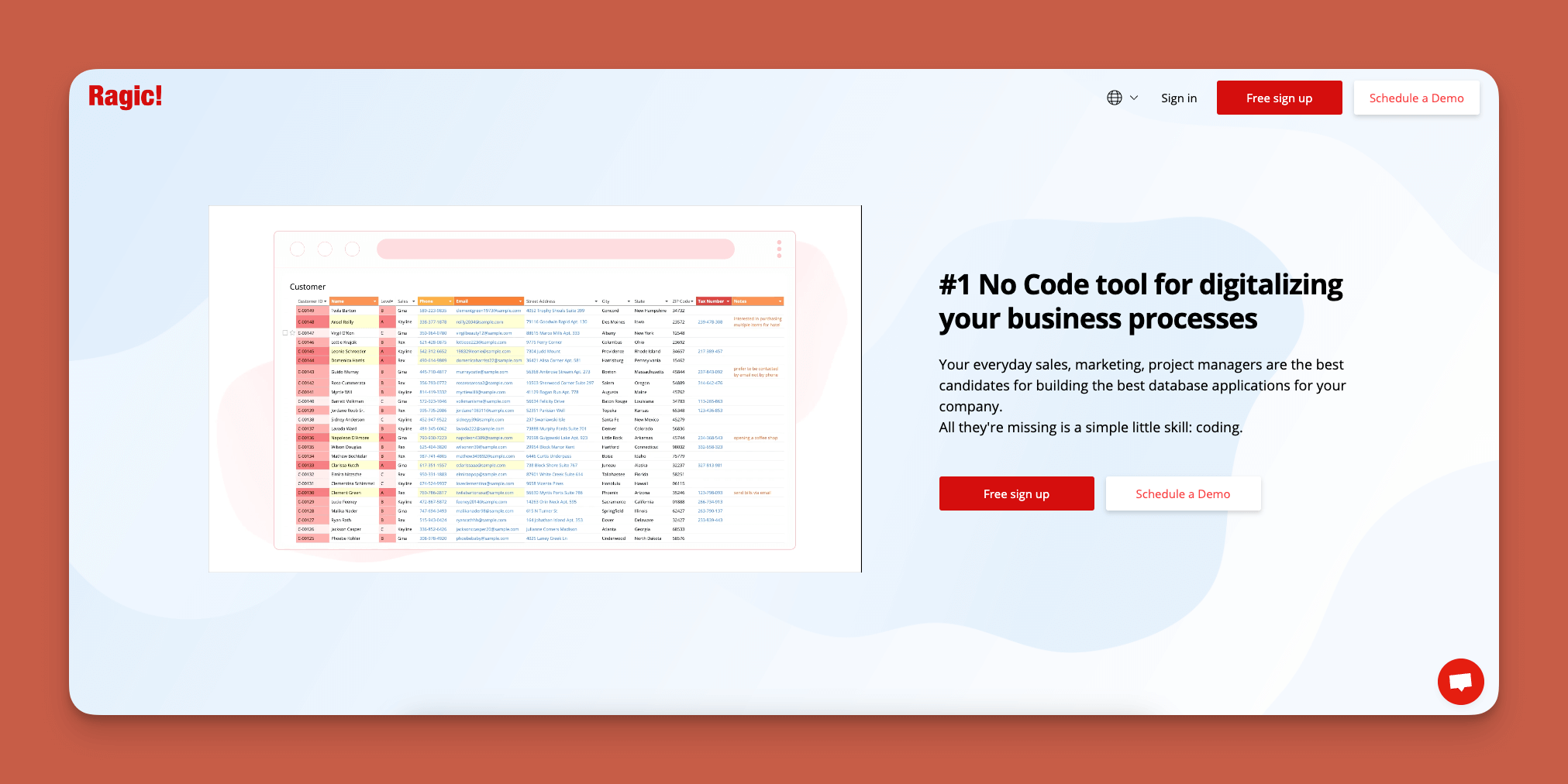Expand the Tax Number column dropdown
The width and height of the screenshot is (1568, 784).
tap(727, 301)
